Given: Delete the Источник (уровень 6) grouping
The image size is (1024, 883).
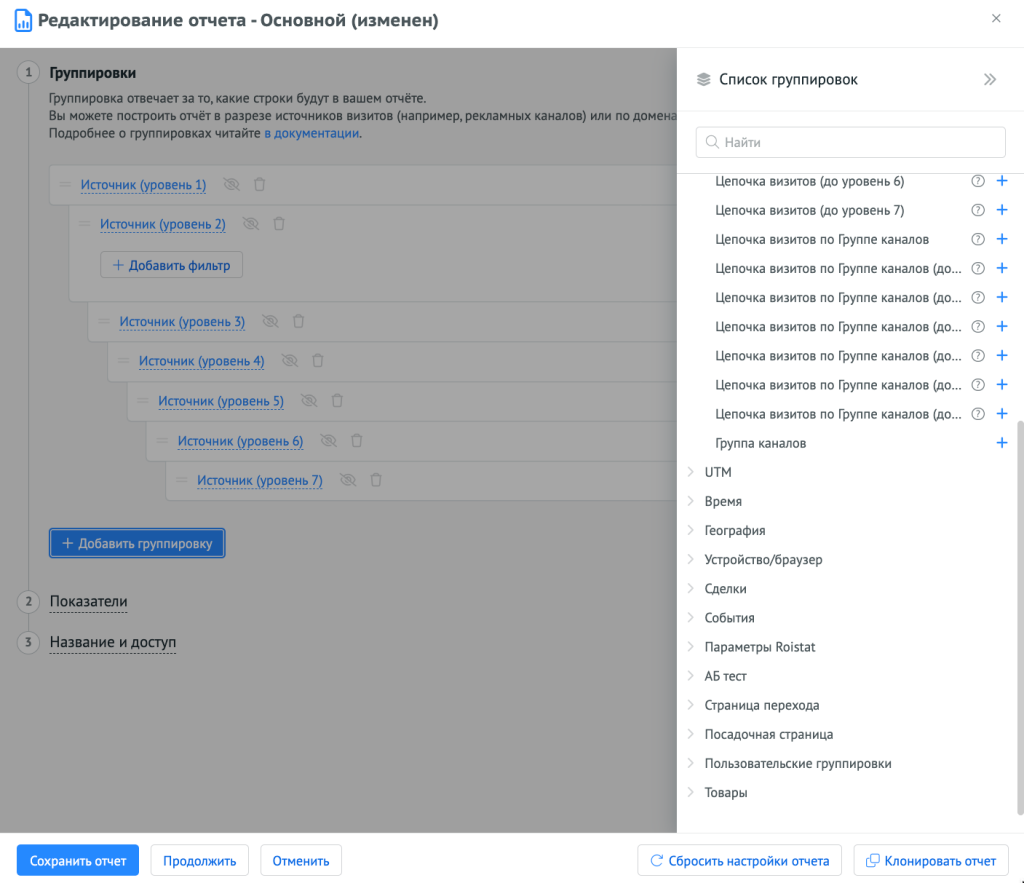Looking at the screenshot, I should pos(357,441).
